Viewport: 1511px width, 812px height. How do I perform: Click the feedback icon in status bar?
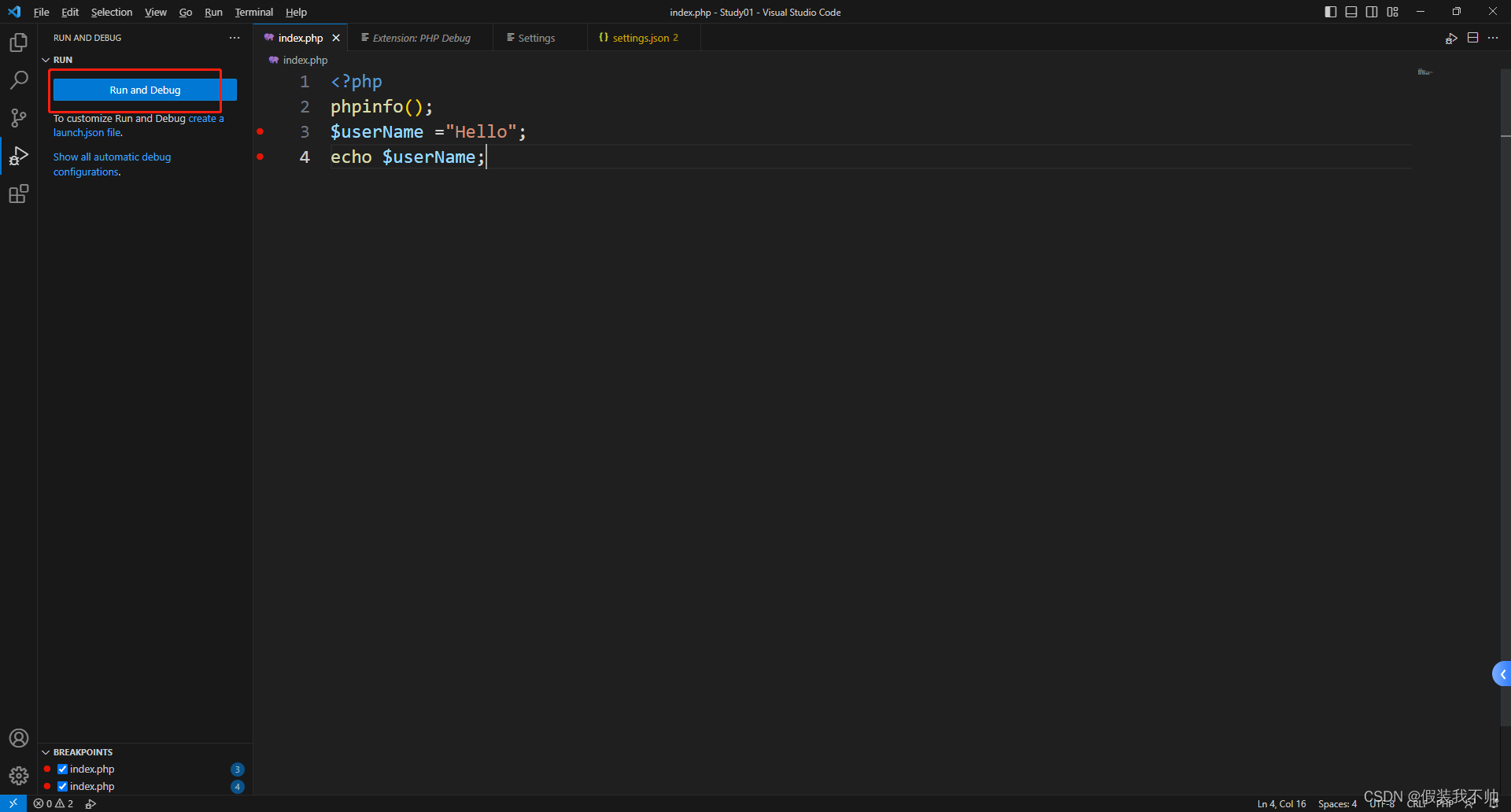pyautogui.click(x=1469, y=803)
